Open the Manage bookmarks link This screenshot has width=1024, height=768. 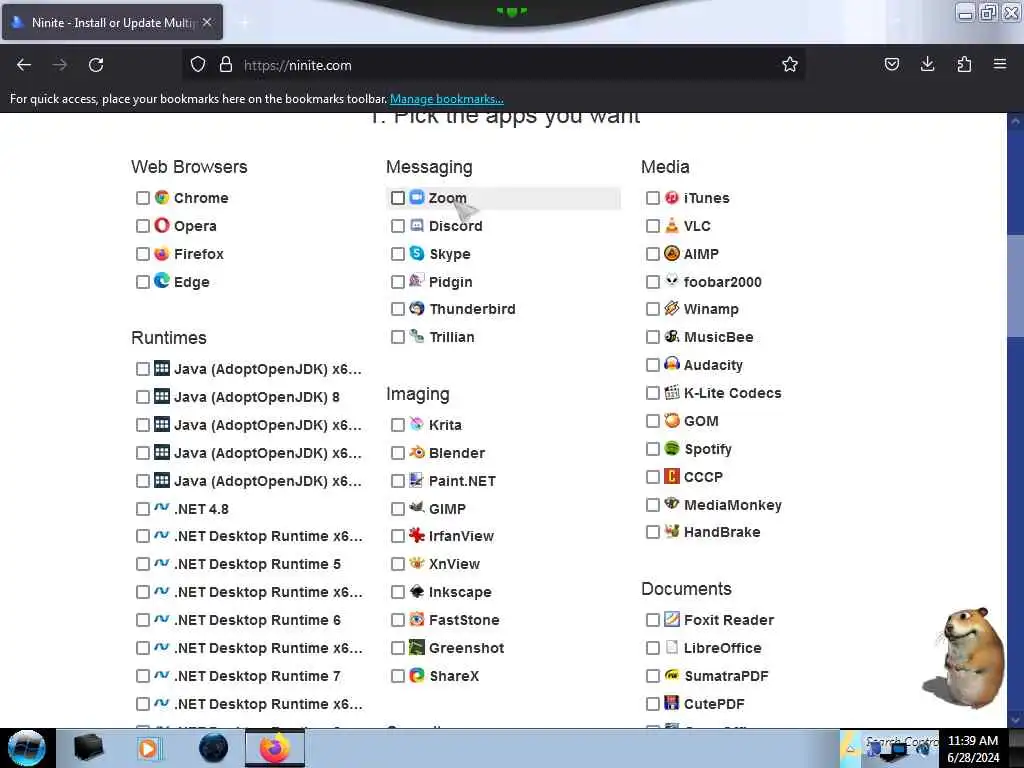click(x=447, y=99)
